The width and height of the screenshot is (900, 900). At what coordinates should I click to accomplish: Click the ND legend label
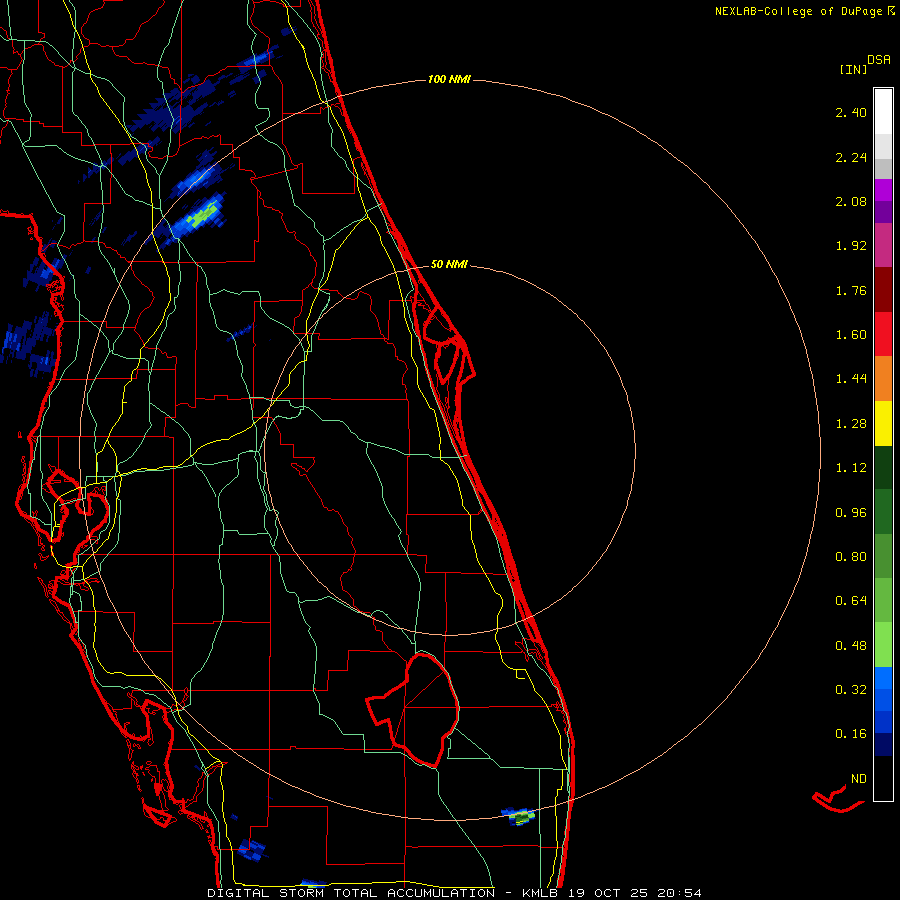pos(859,779)
